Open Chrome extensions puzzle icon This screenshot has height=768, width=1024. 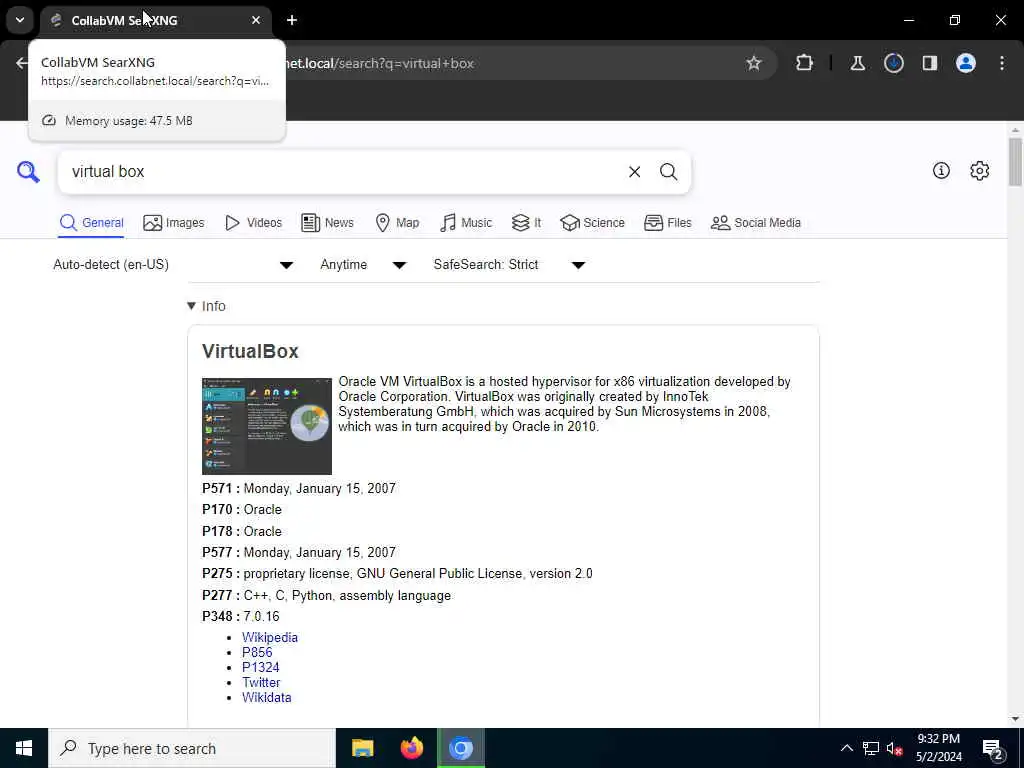coord(805,63)
